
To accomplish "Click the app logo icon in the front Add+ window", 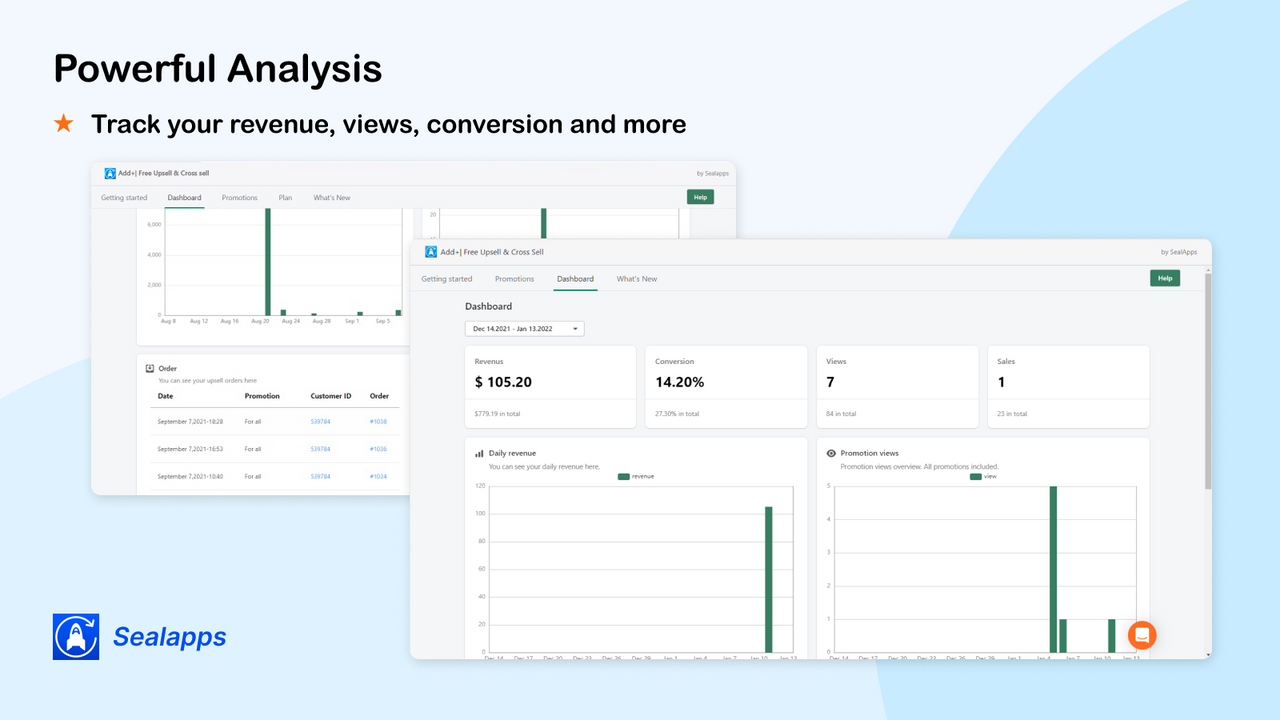I will click(x=431, y=252).
